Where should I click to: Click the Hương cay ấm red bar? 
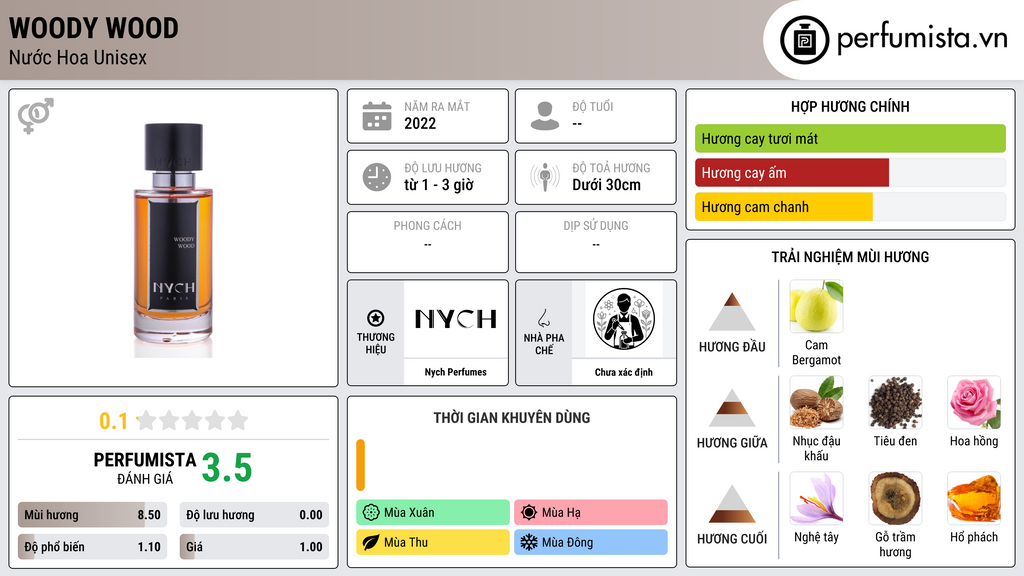point(792,173)
